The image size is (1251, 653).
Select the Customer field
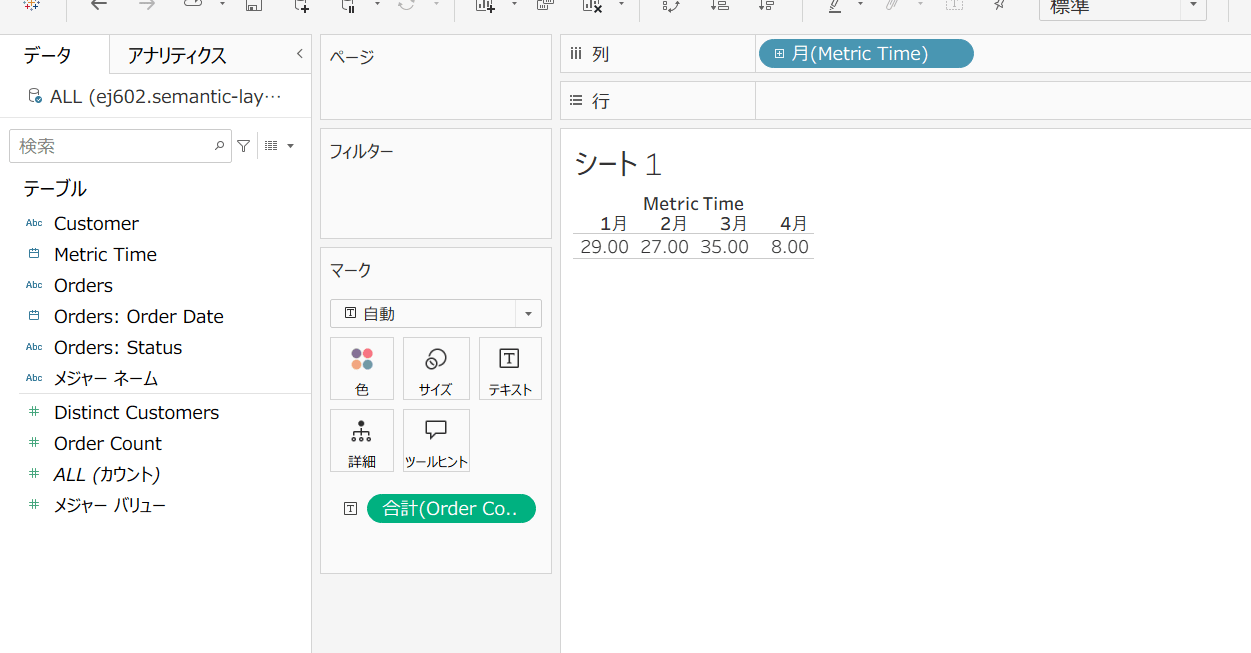(x=96, y=223)
